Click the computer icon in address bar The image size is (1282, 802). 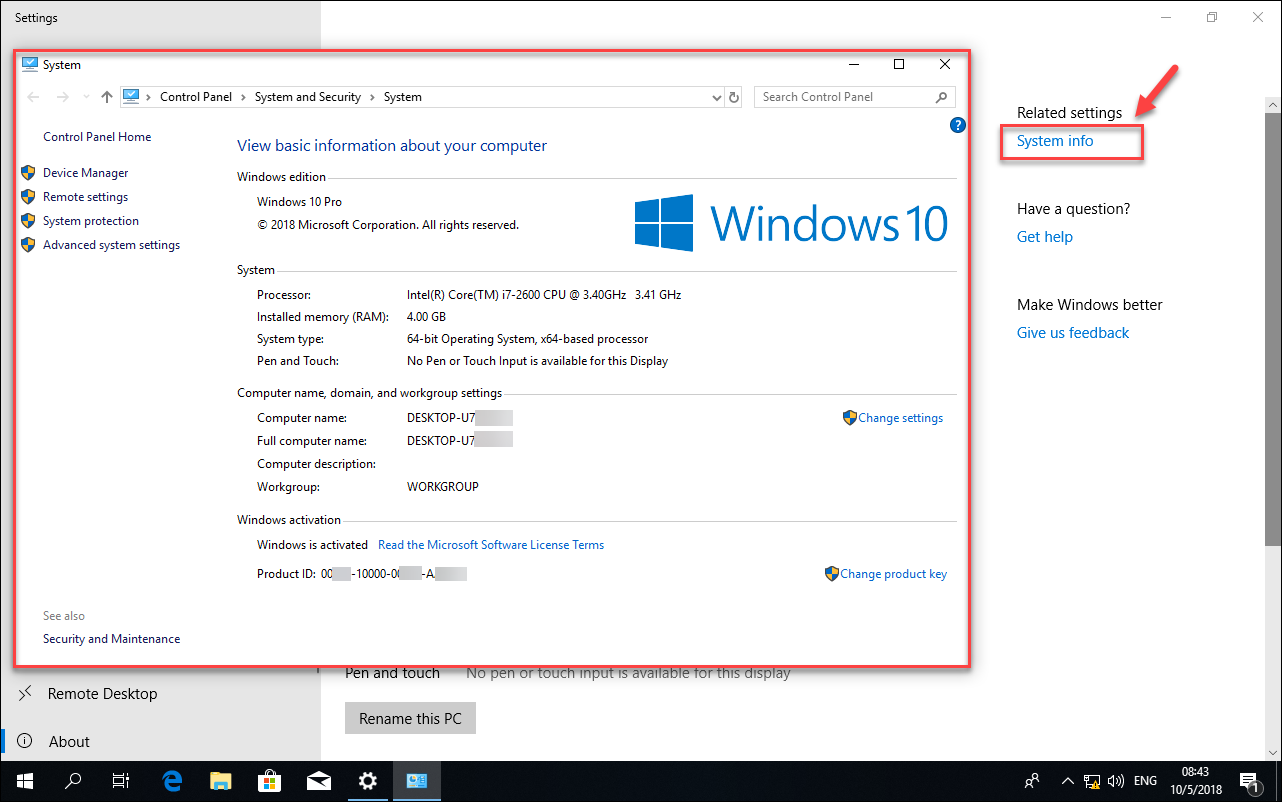click(x=130, y=97)
